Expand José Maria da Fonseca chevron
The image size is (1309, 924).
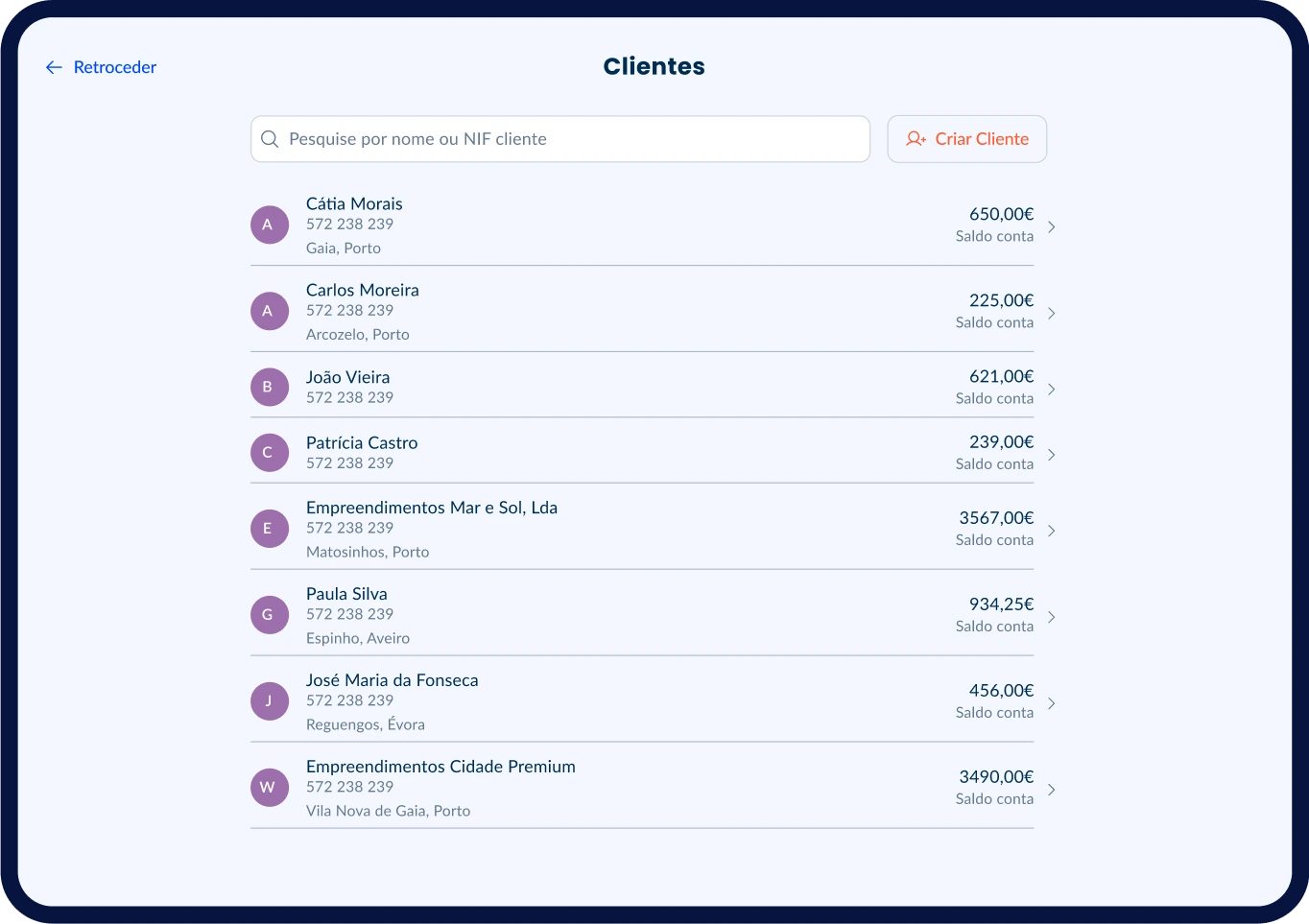(1052, 703)
